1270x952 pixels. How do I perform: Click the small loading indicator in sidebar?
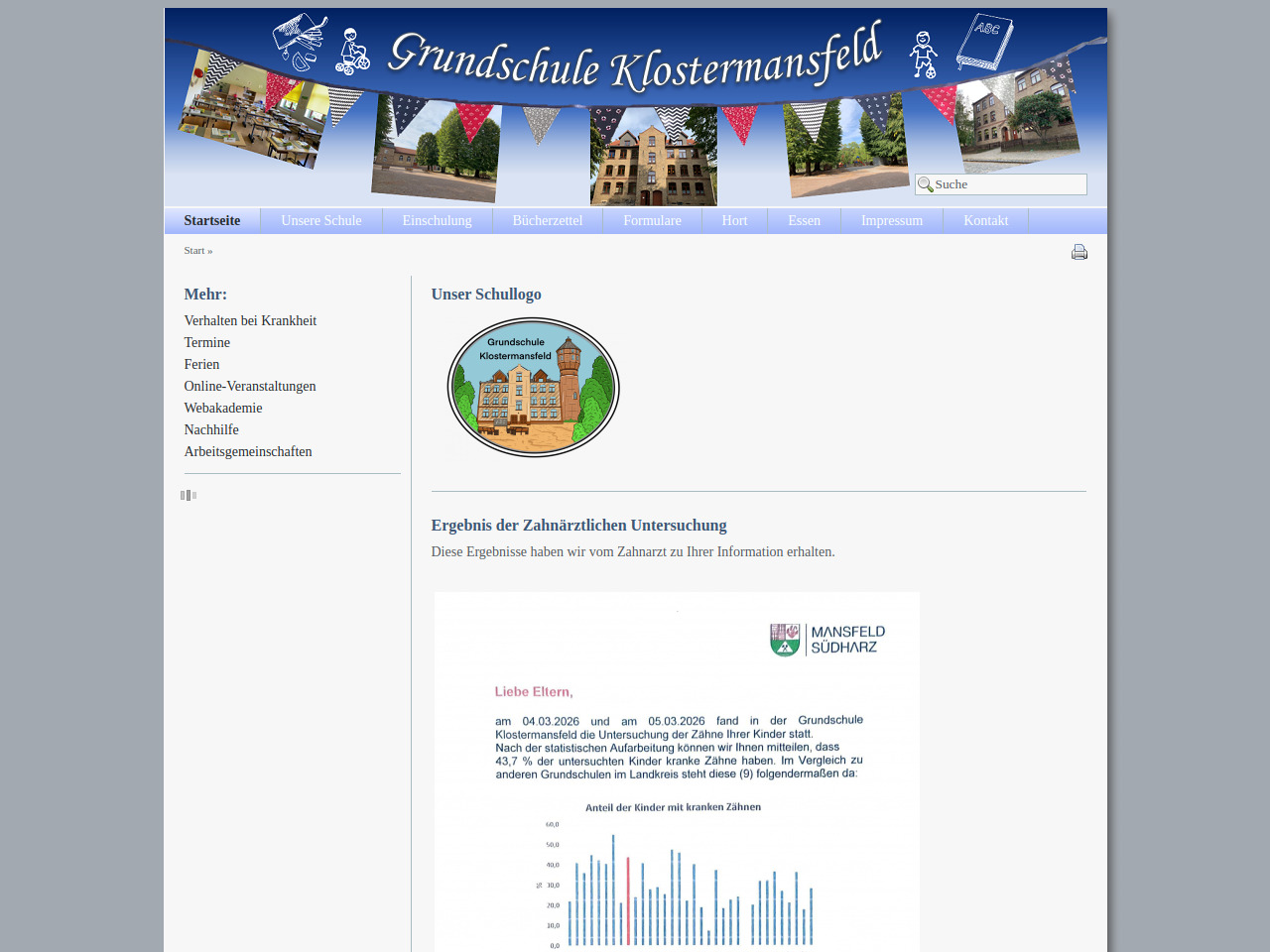[189, 495]
